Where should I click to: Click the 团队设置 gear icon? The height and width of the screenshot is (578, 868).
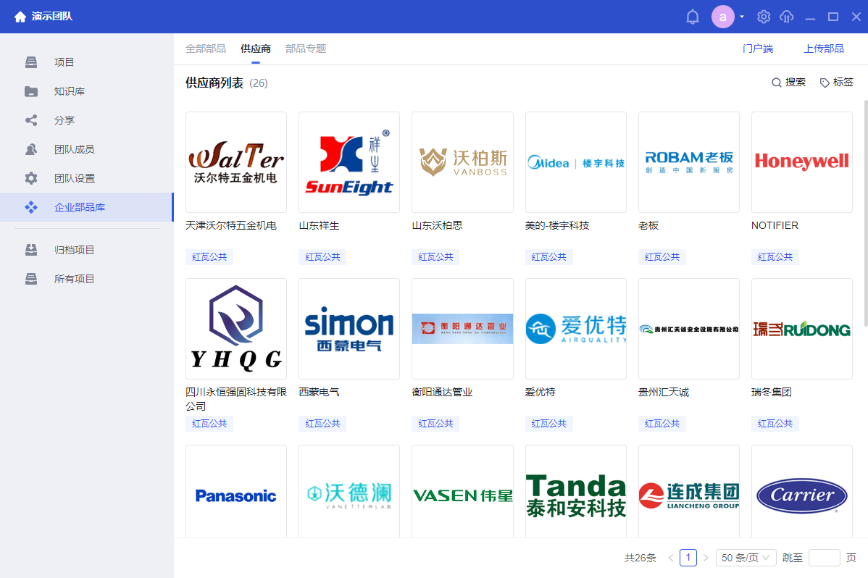coord(31,178)
